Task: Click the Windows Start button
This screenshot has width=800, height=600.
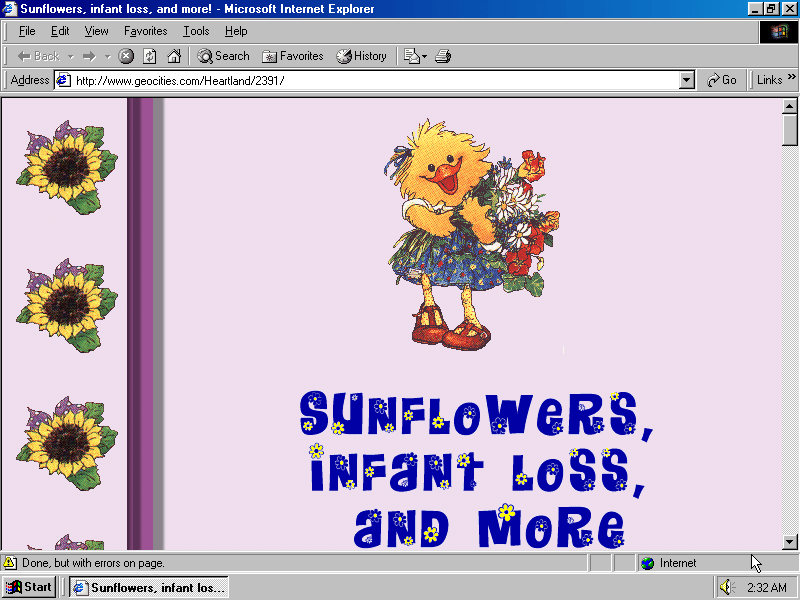Action: [x=28, y=587]
